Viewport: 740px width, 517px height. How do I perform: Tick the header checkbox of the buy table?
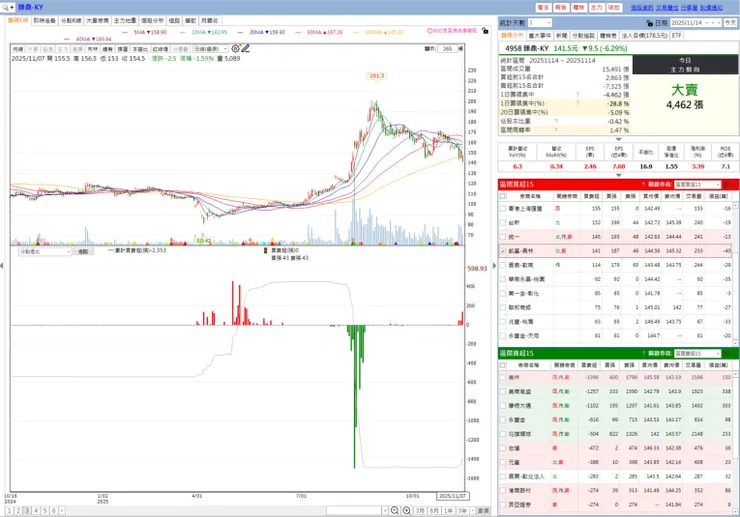point(503,196)
